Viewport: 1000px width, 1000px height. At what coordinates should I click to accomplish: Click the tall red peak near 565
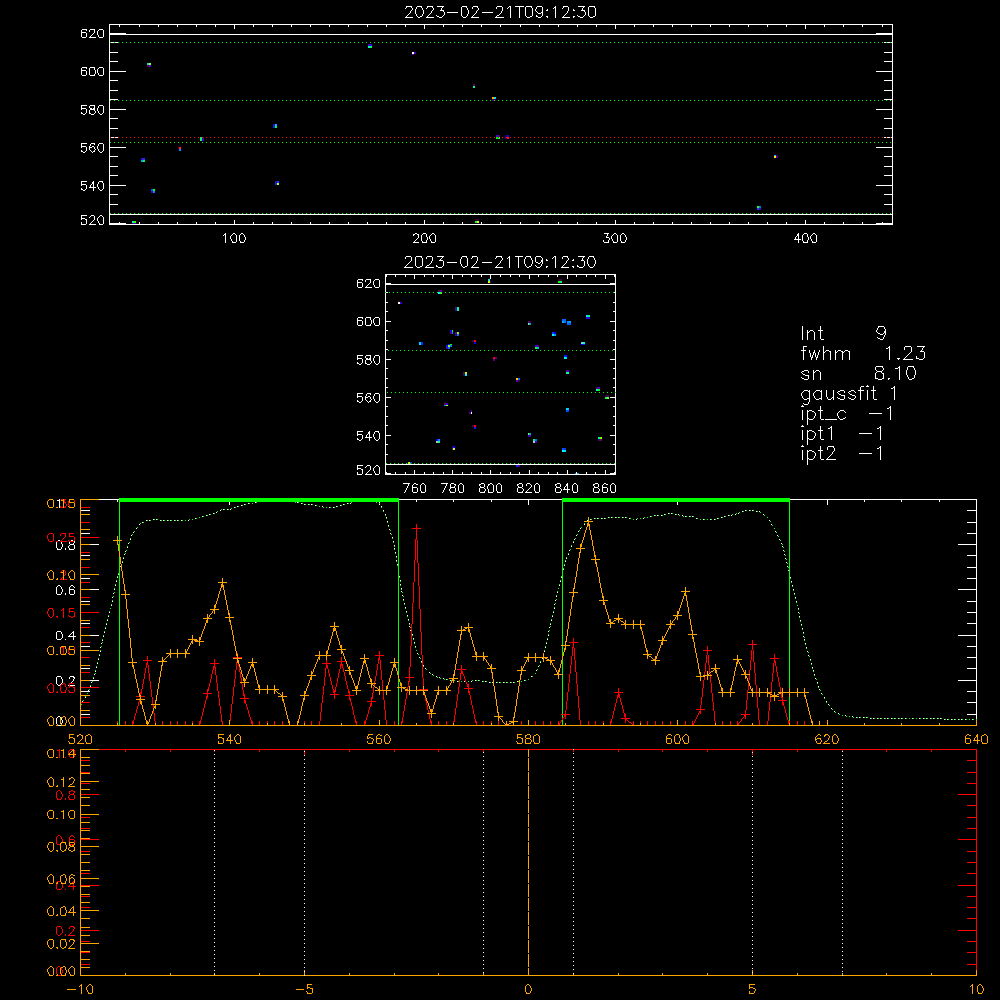tap(416, 529)
